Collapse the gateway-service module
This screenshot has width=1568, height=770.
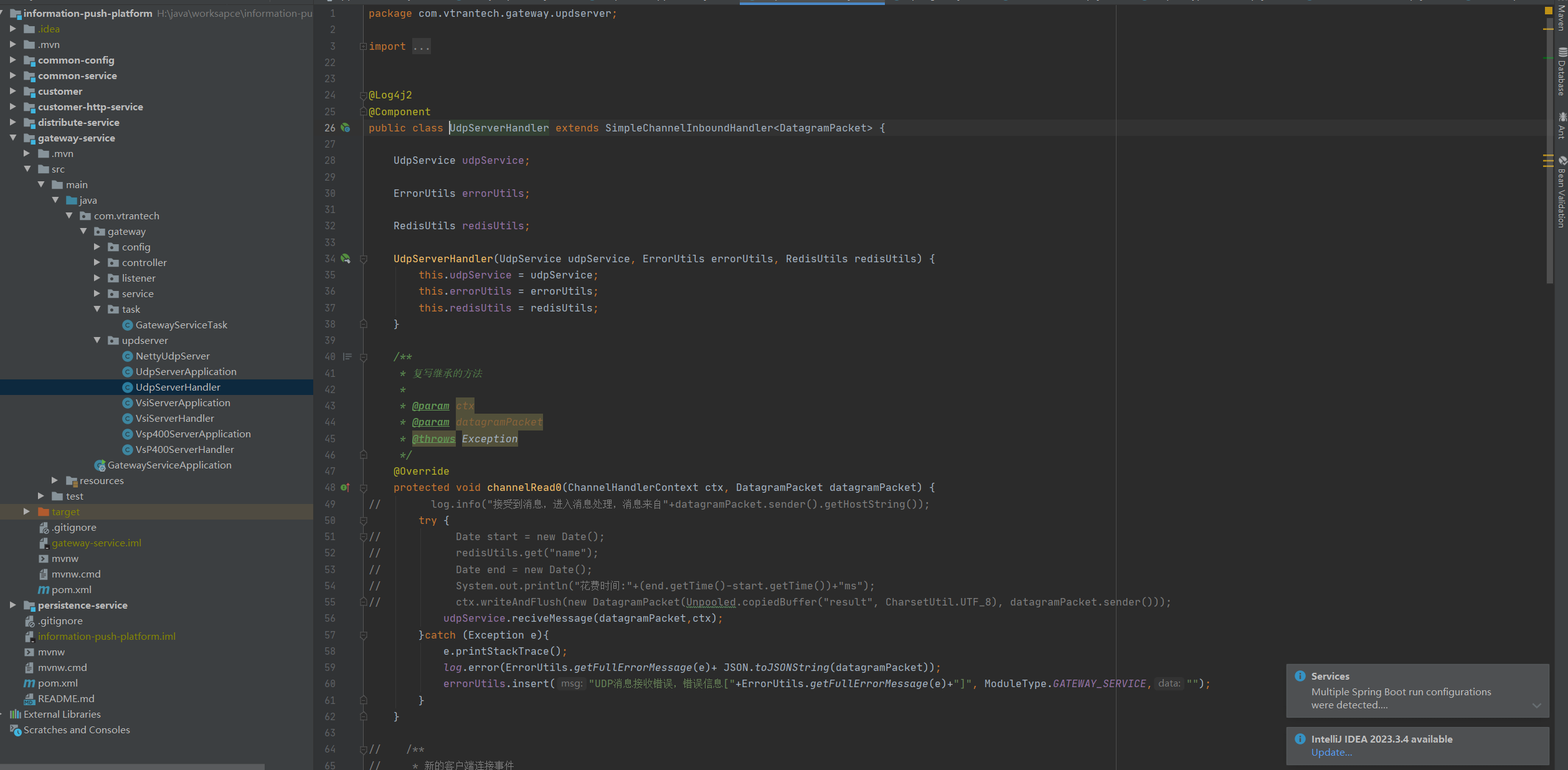[12, 138]
